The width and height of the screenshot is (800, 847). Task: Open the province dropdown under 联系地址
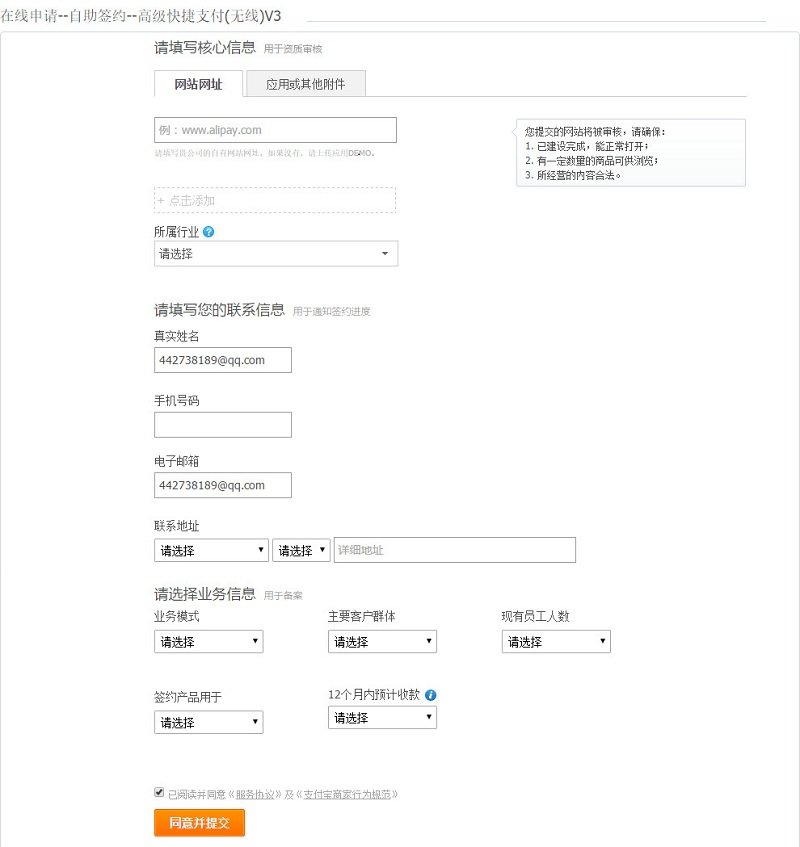(211, 550)
